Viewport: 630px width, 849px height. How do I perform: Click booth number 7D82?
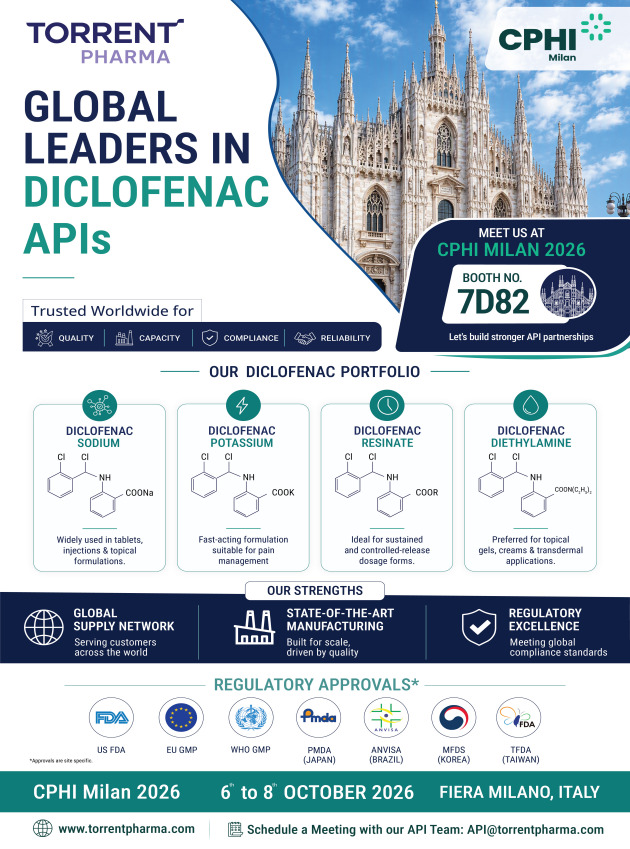[493, 302]
